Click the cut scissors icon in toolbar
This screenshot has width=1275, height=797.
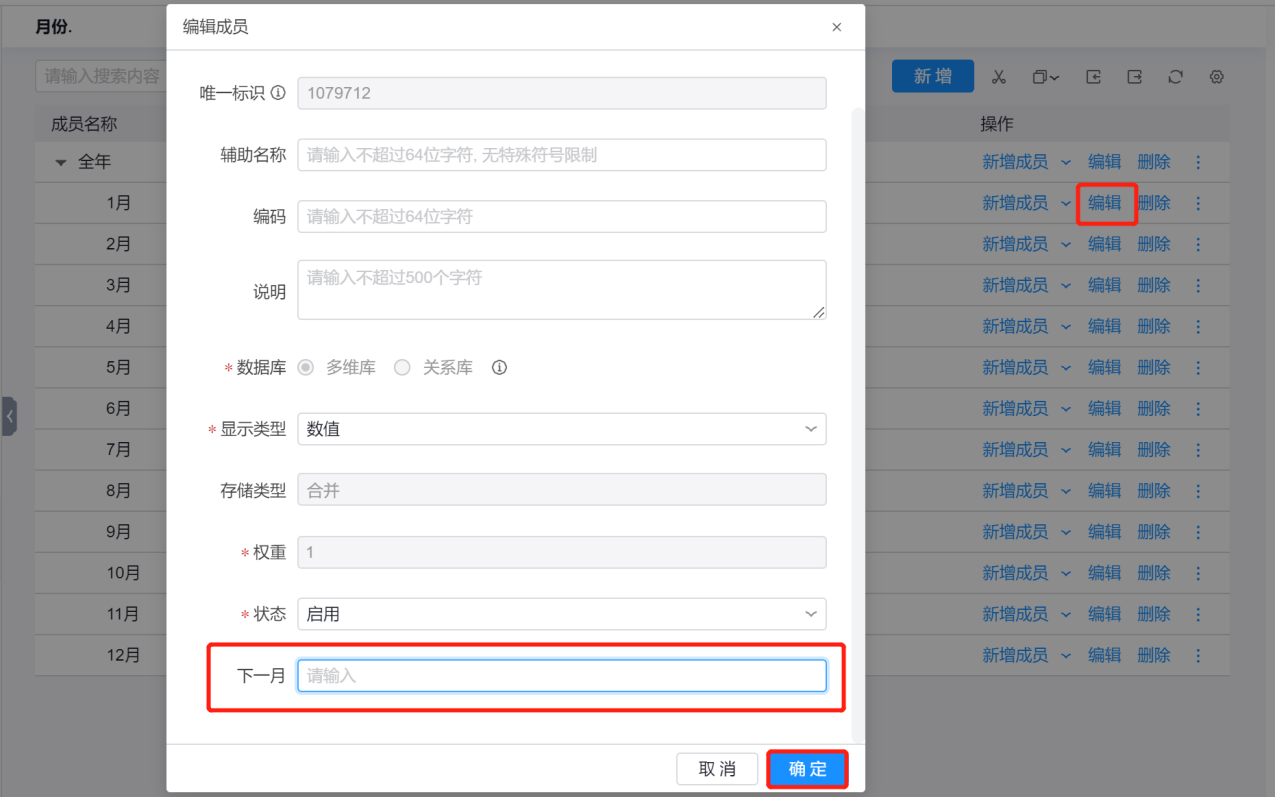(x=998, y=77)
